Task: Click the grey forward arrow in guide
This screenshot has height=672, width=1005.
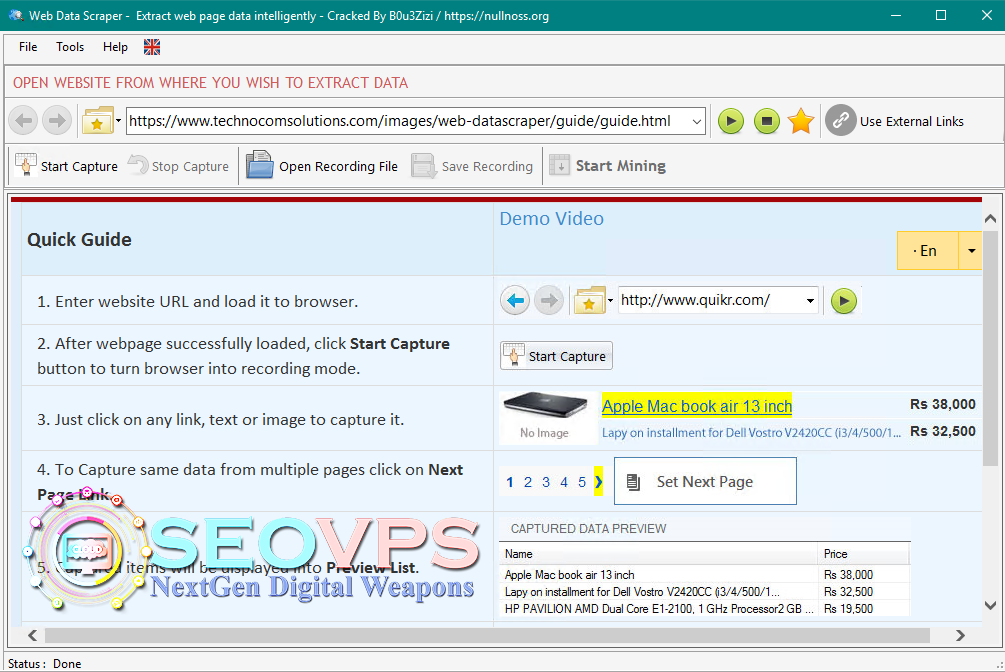Action: tap(549, 300)
